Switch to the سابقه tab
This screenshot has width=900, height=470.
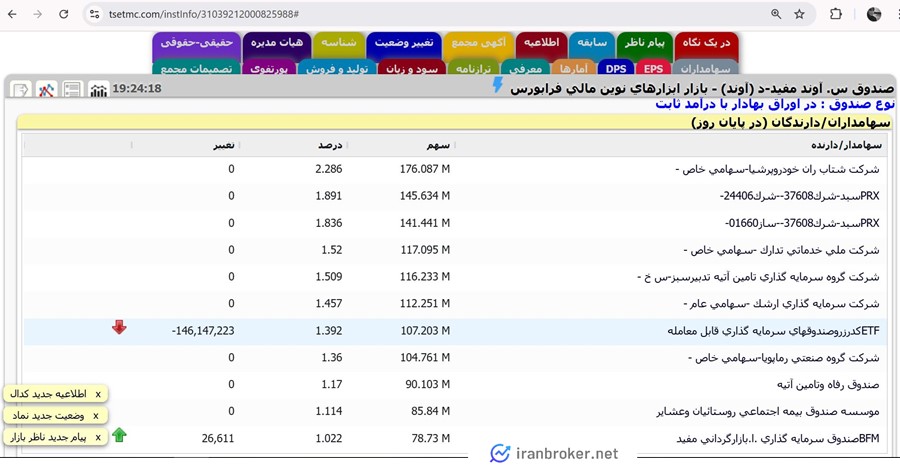[592, 45]
